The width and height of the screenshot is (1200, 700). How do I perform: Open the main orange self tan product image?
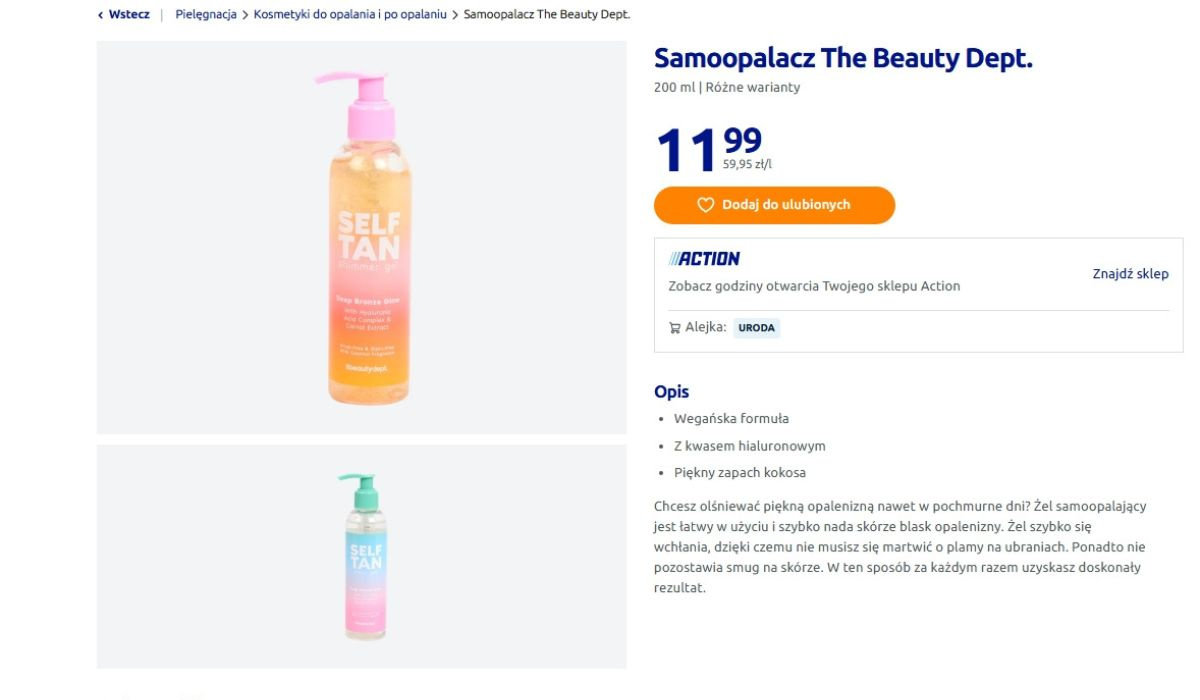point(362,237)
